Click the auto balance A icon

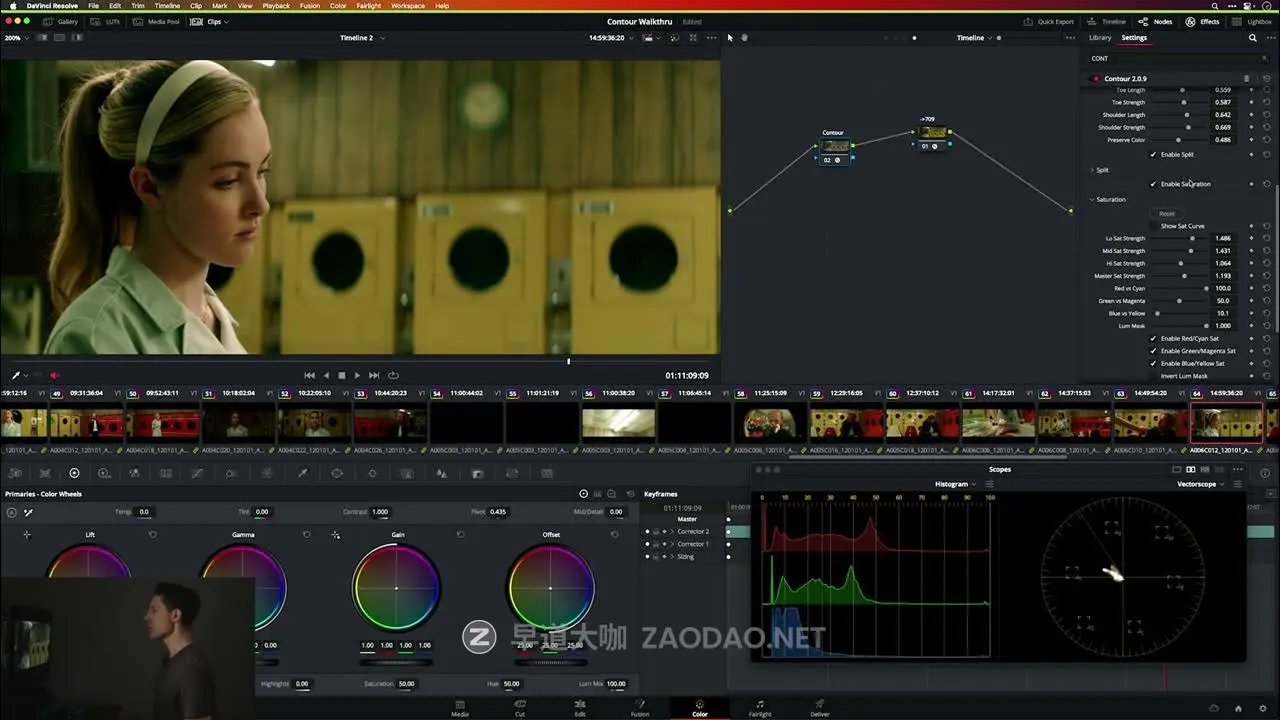click(x=11, y=512)
